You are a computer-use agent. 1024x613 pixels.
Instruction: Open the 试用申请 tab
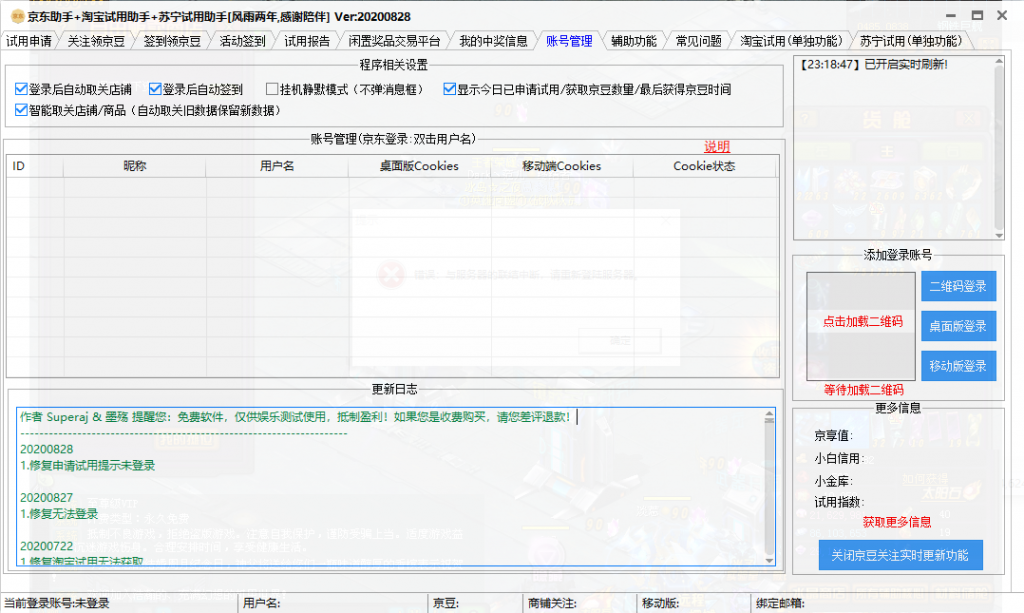(29, 41)
